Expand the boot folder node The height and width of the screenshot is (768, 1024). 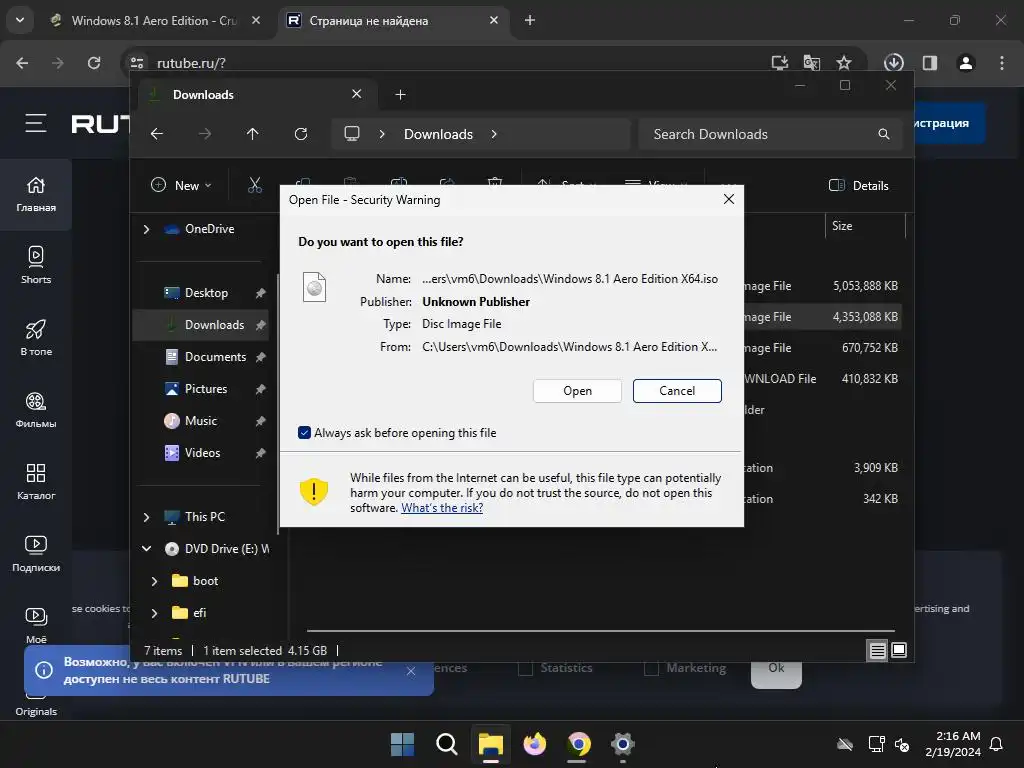[x=155, y=581]
